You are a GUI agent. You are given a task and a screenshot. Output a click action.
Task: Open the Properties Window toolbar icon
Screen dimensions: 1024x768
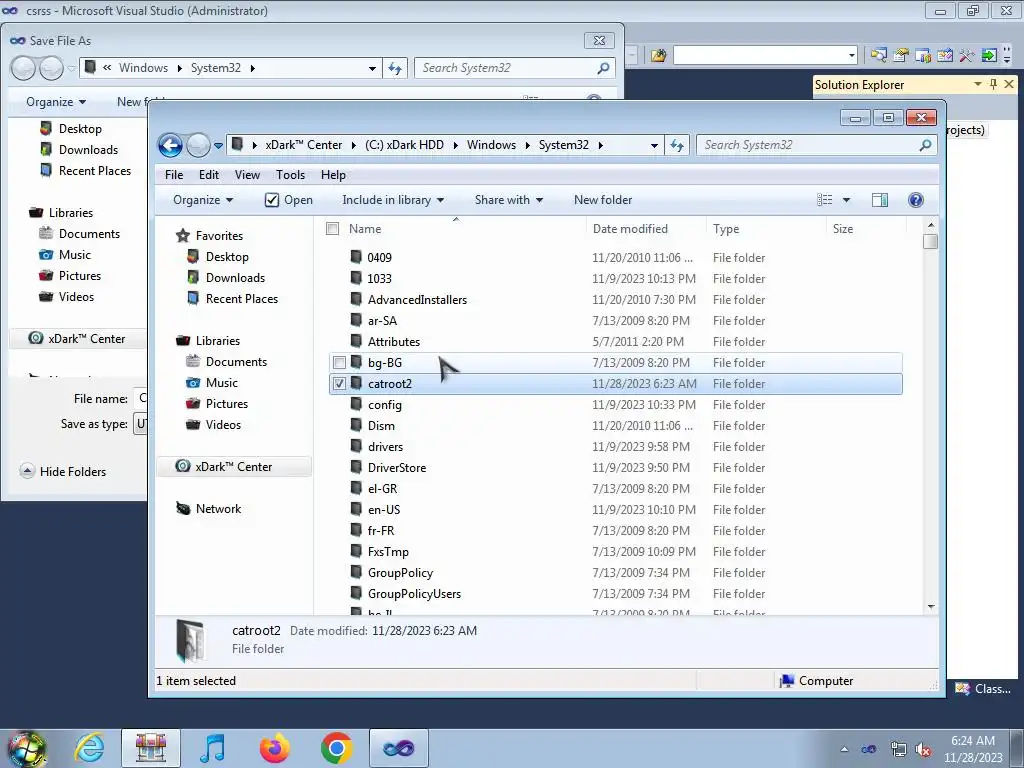click(x=901, y=56)
